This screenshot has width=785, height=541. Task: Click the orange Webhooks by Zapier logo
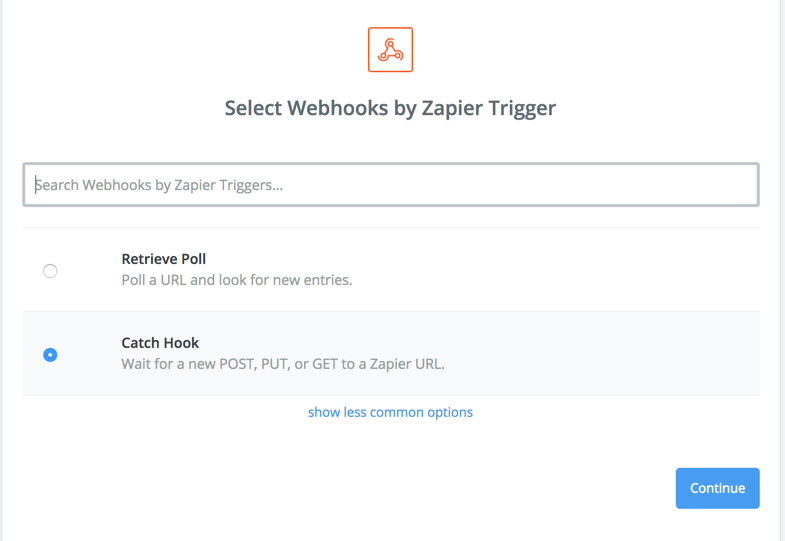point(390,50)
